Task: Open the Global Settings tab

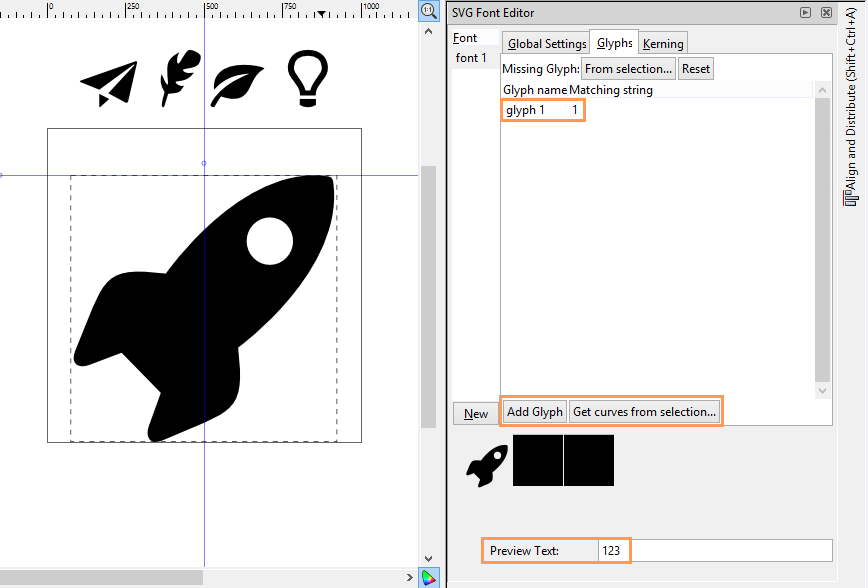Action: click(545, 43)
